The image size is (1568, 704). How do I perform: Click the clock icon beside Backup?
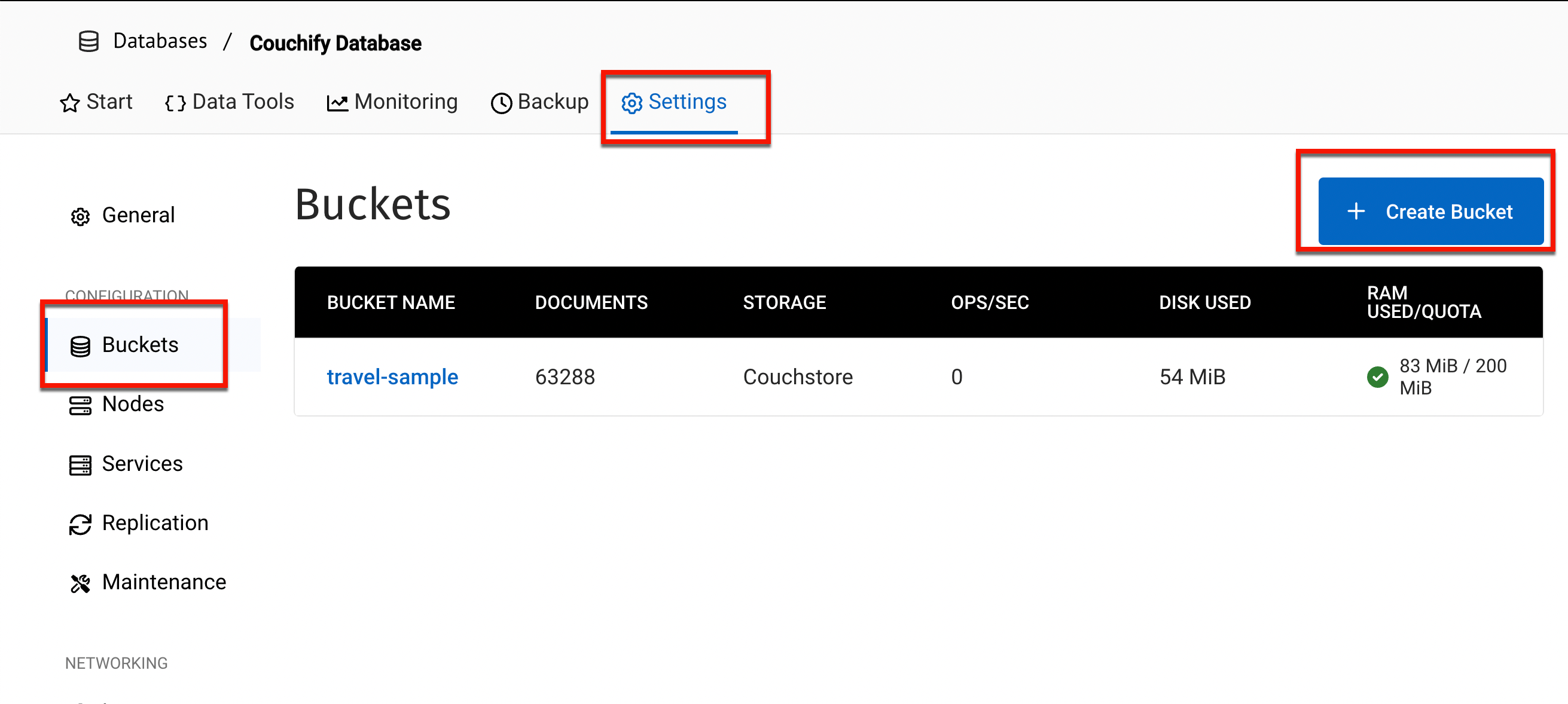502,103
